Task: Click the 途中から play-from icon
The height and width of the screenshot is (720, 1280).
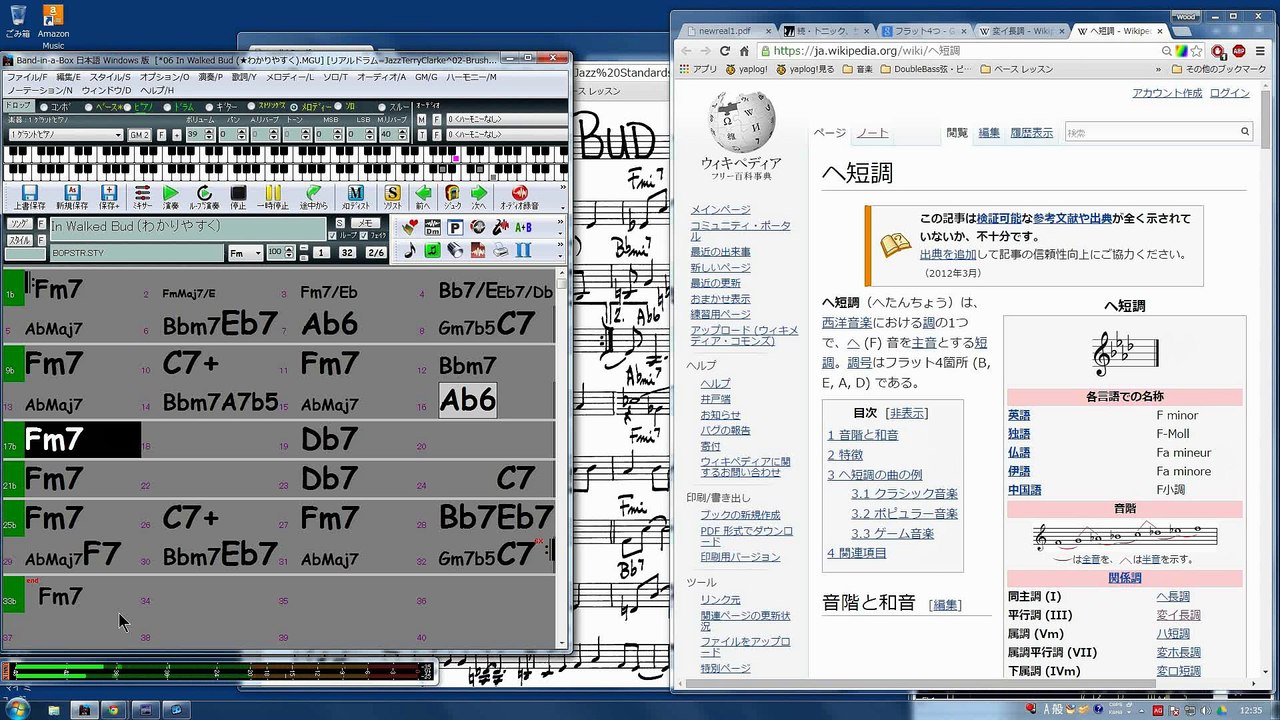Action: pyautogui.click(x=314, y=197)
